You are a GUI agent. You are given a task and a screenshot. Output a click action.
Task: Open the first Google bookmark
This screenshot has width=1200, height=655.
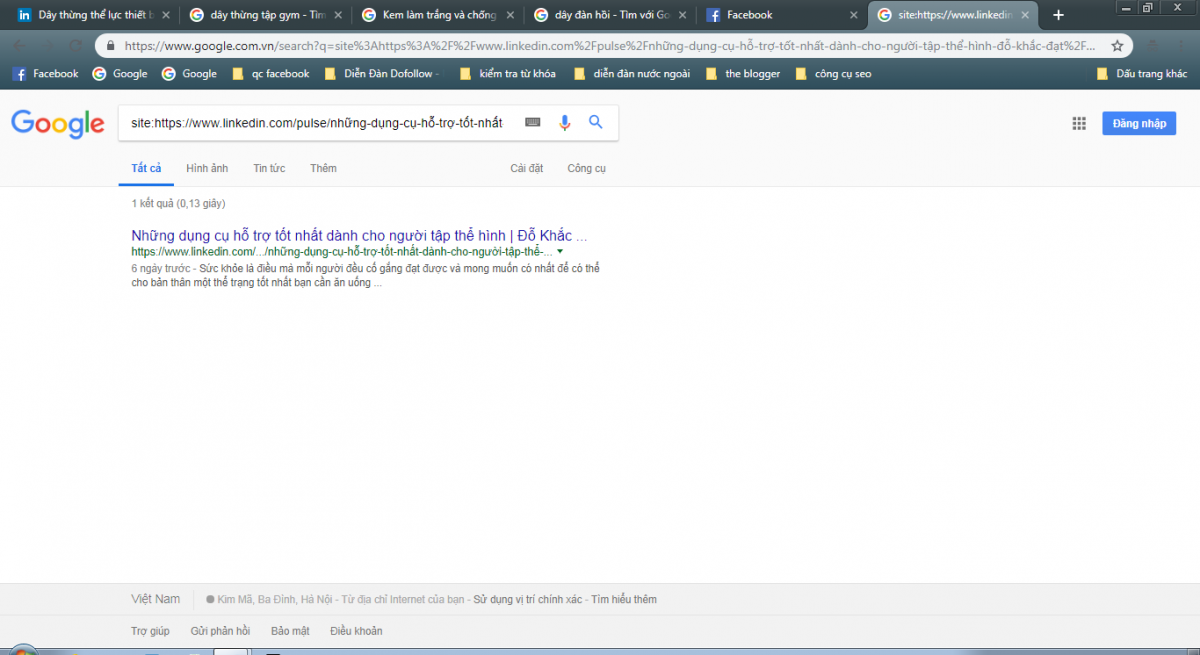coord(120,73)
